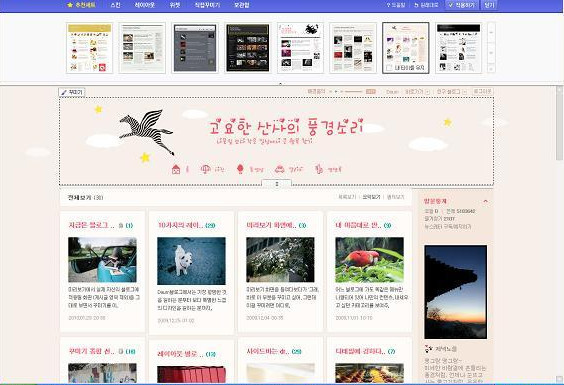Click the undo link beside help
564x385 pixels.
[x=426, y=5]
